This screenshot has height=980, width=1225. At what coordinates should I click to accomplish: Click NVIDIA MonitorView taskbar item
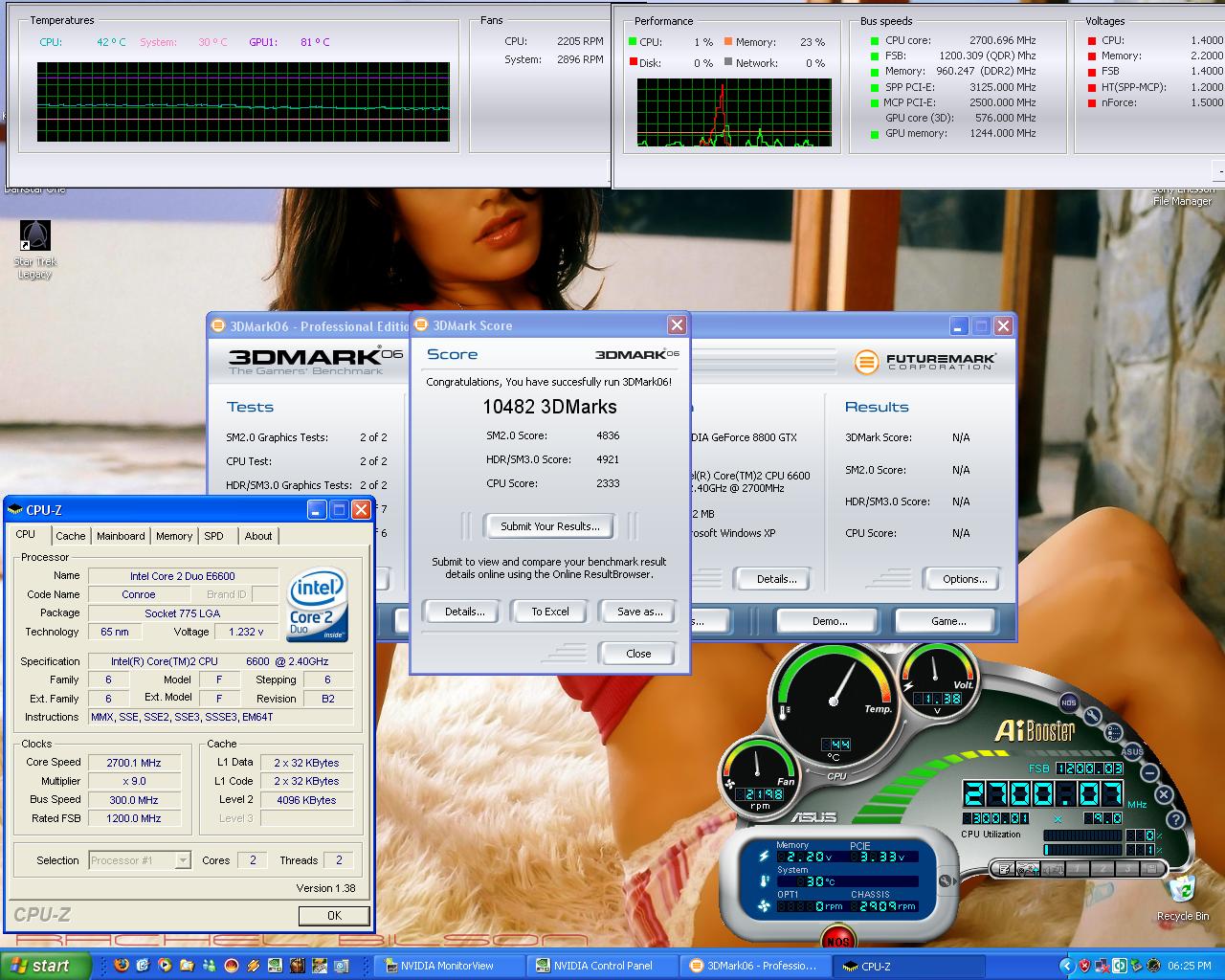coord(448,966)
